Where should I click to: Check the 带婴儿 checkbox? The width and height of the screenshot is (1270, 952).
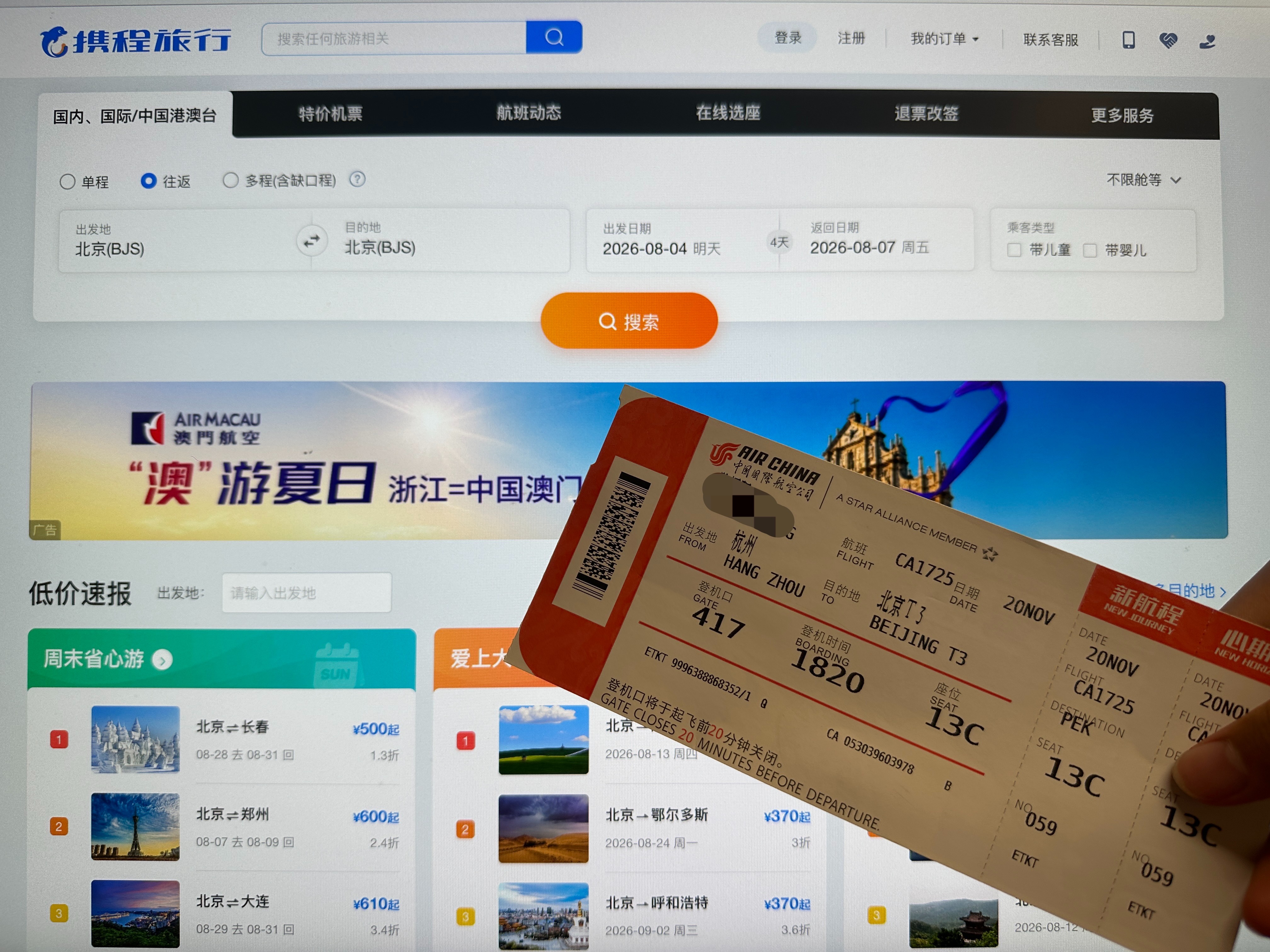1089,251
